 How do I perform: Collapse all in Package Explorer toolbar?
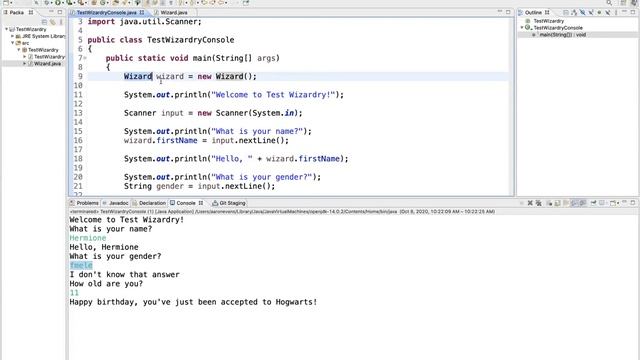click(x=44, y=22)
